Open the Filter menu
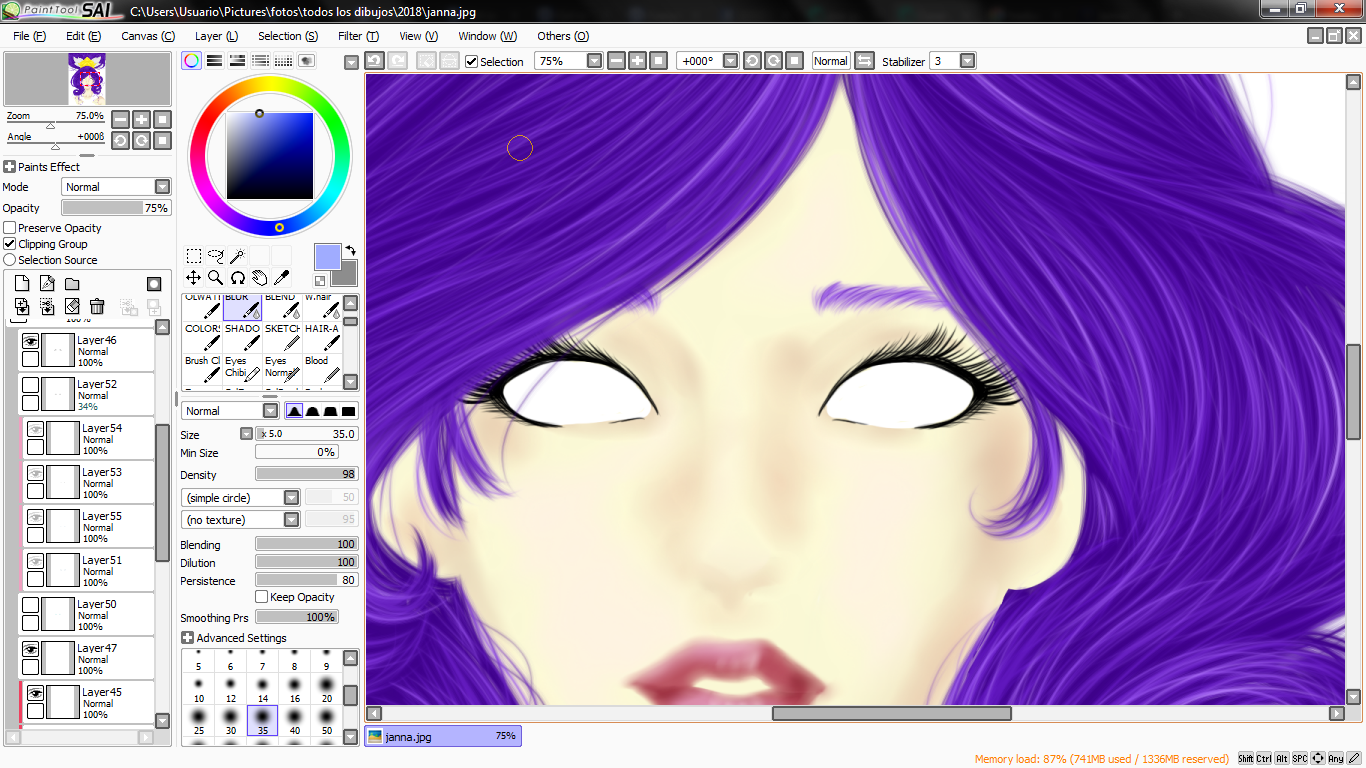The image size is (1366, 768). [358, 36]
